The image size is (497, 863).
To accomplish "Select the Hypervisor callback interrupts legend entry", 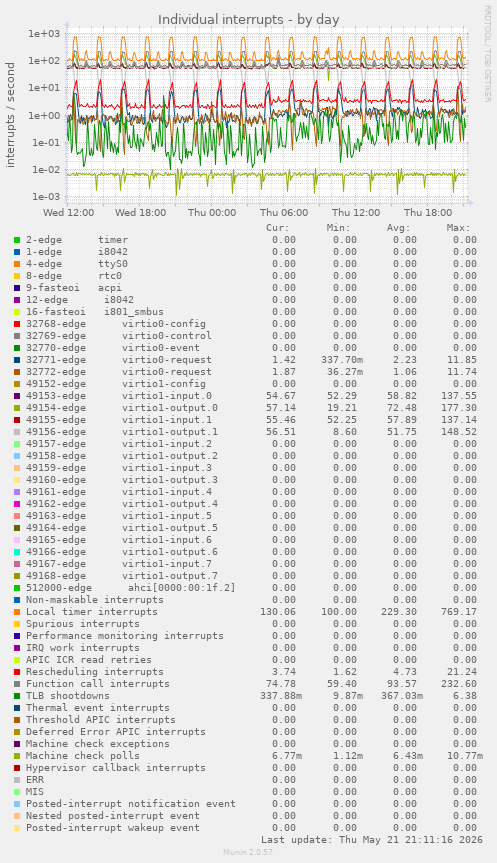I will click(116, 768).
